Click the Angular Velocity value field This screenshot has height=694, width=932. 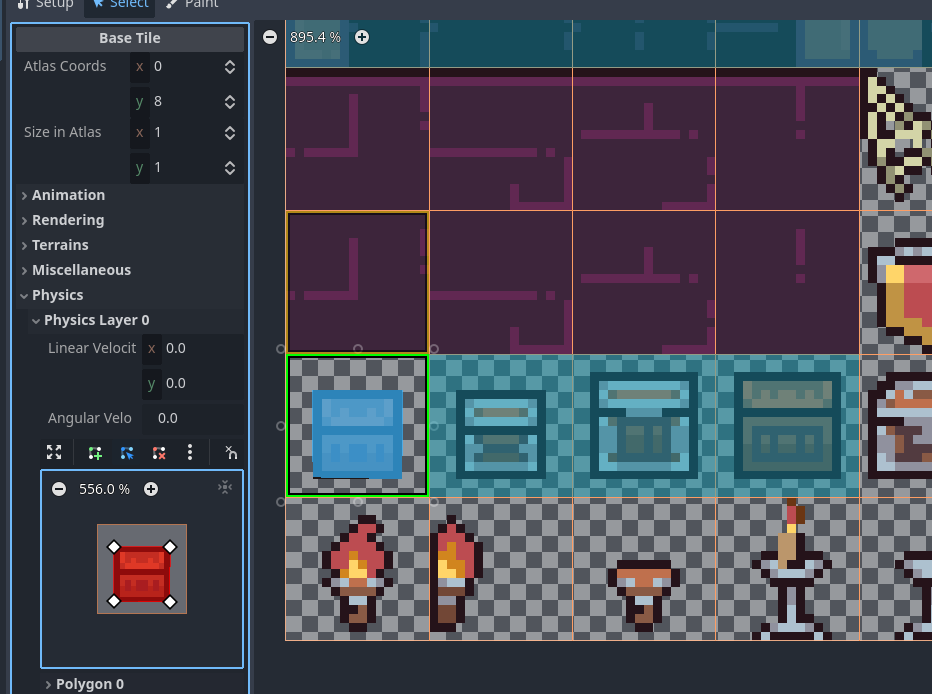pyautogui.click(x=193, y=418)
